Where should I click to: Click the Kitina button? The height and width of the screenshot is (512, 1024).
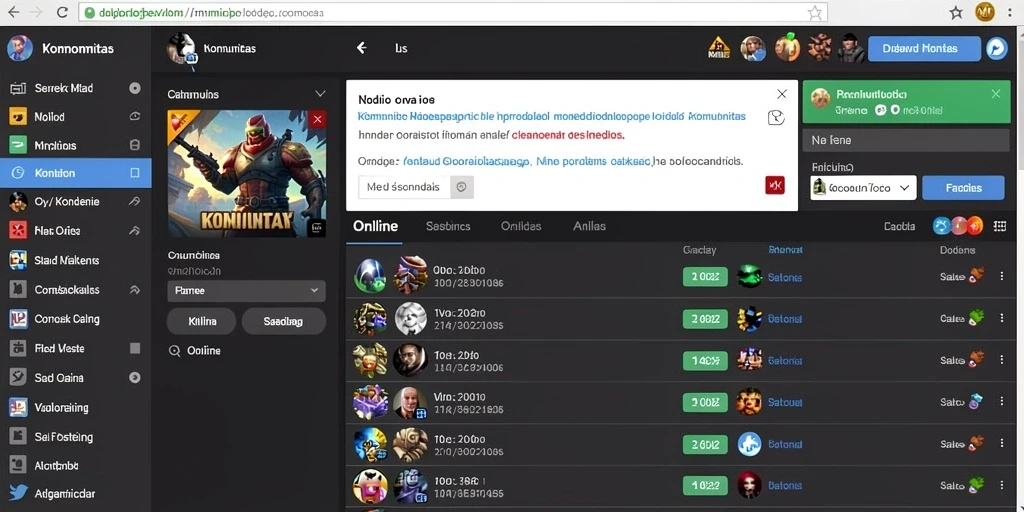[202, 321]
